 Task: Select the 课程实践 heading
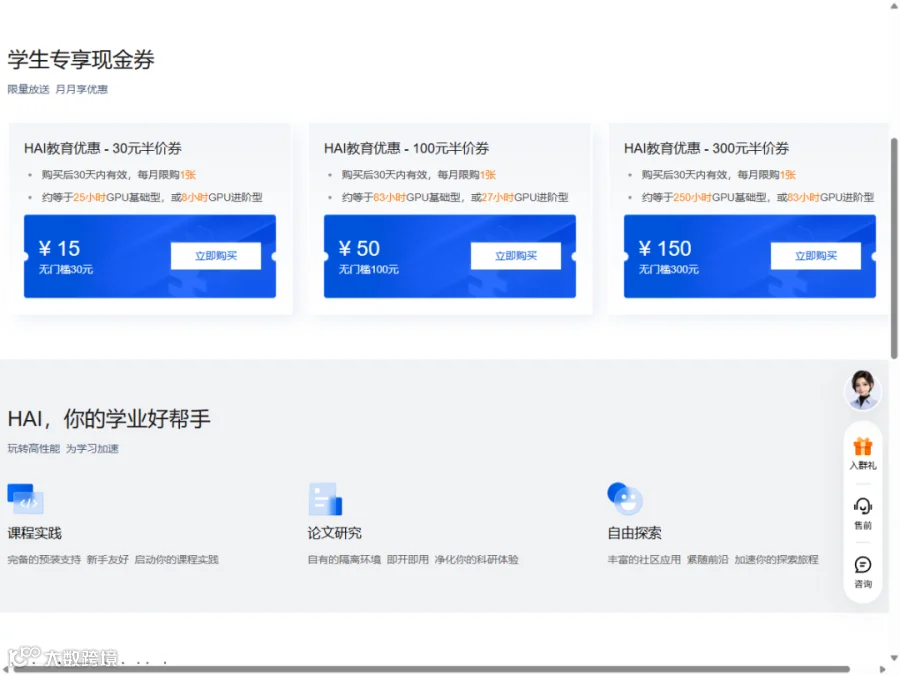point(34,533)
